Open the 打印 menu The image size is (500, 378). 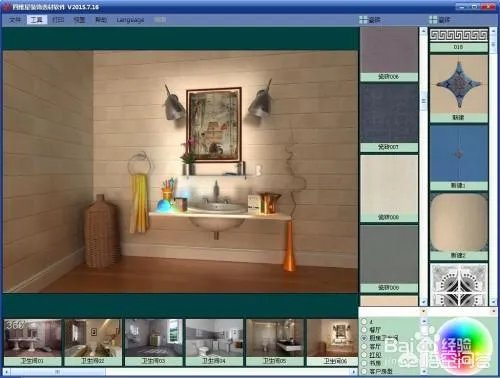tap(58, 20)
